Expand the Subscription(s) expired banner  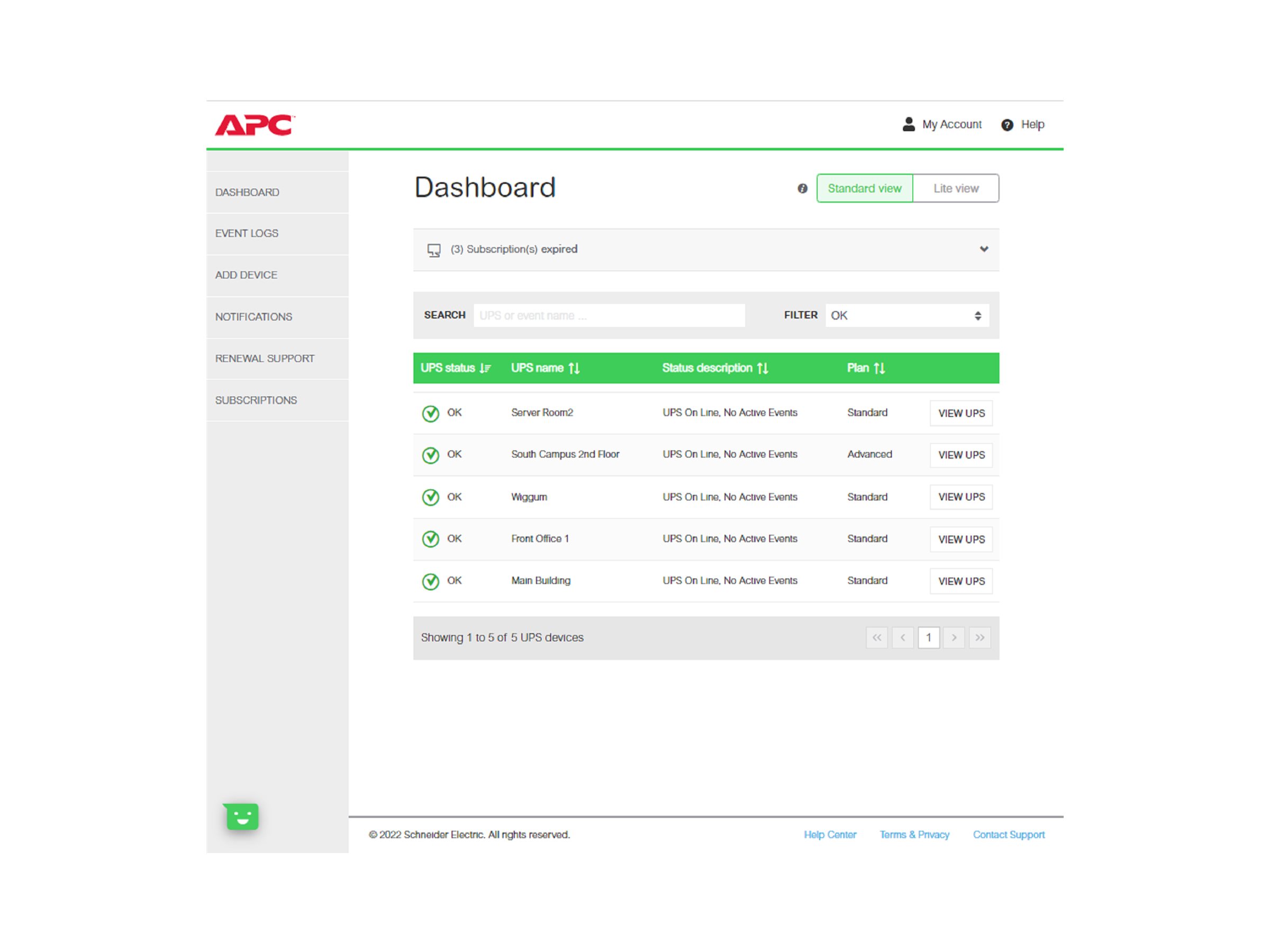[984, 249]
